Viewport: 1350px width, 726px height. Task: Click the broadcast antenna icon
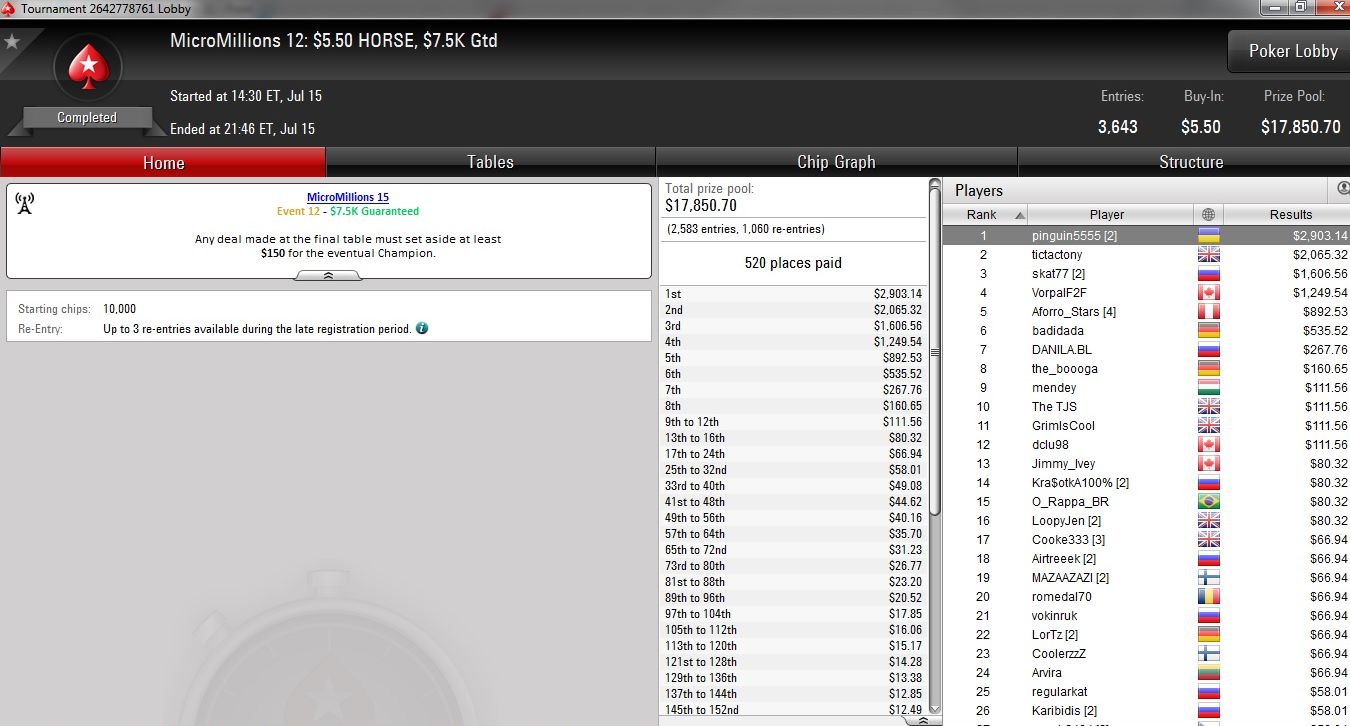[25, 204]
